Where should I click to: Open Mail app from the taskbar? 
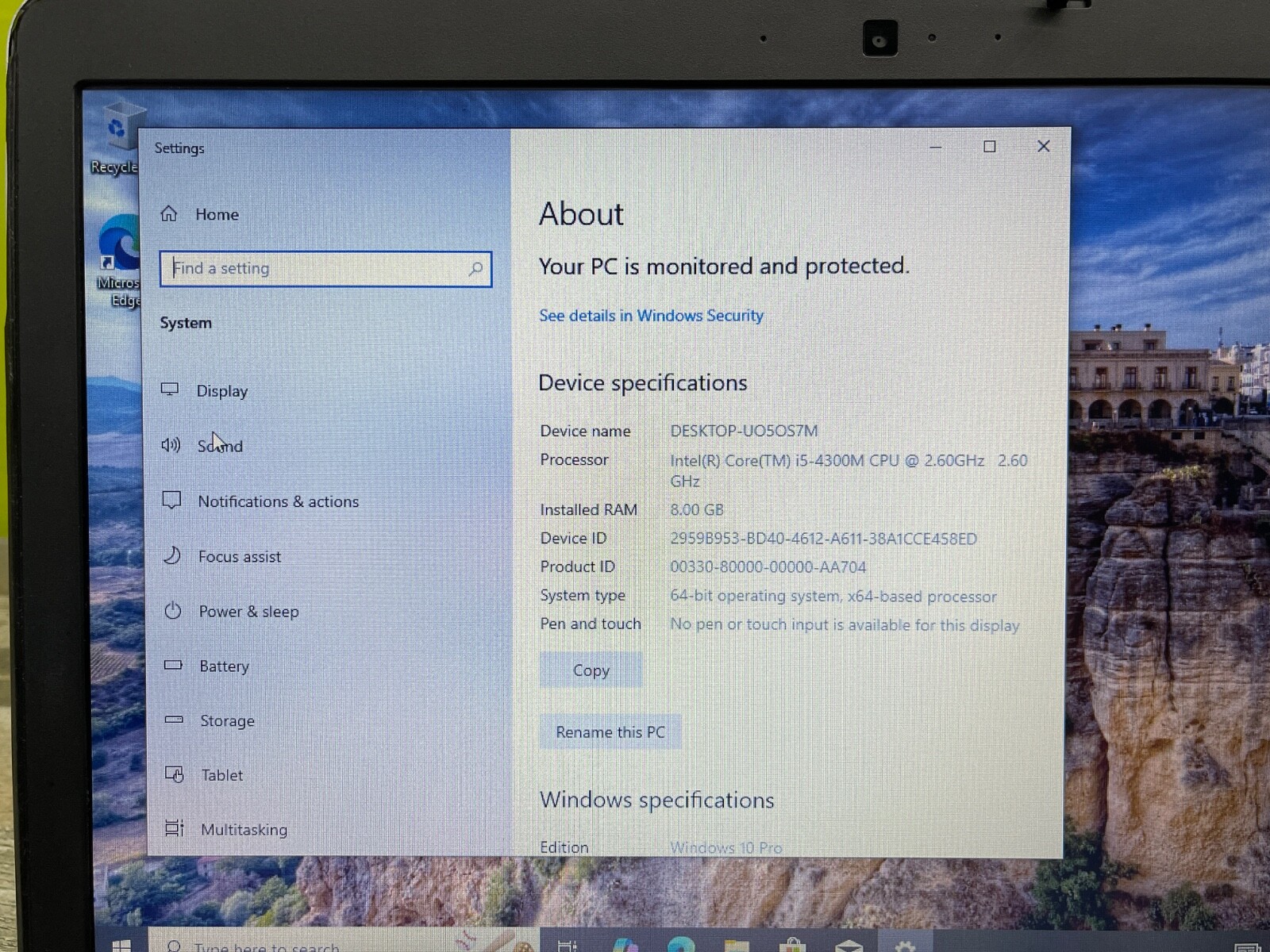click(x=849, y=945)
